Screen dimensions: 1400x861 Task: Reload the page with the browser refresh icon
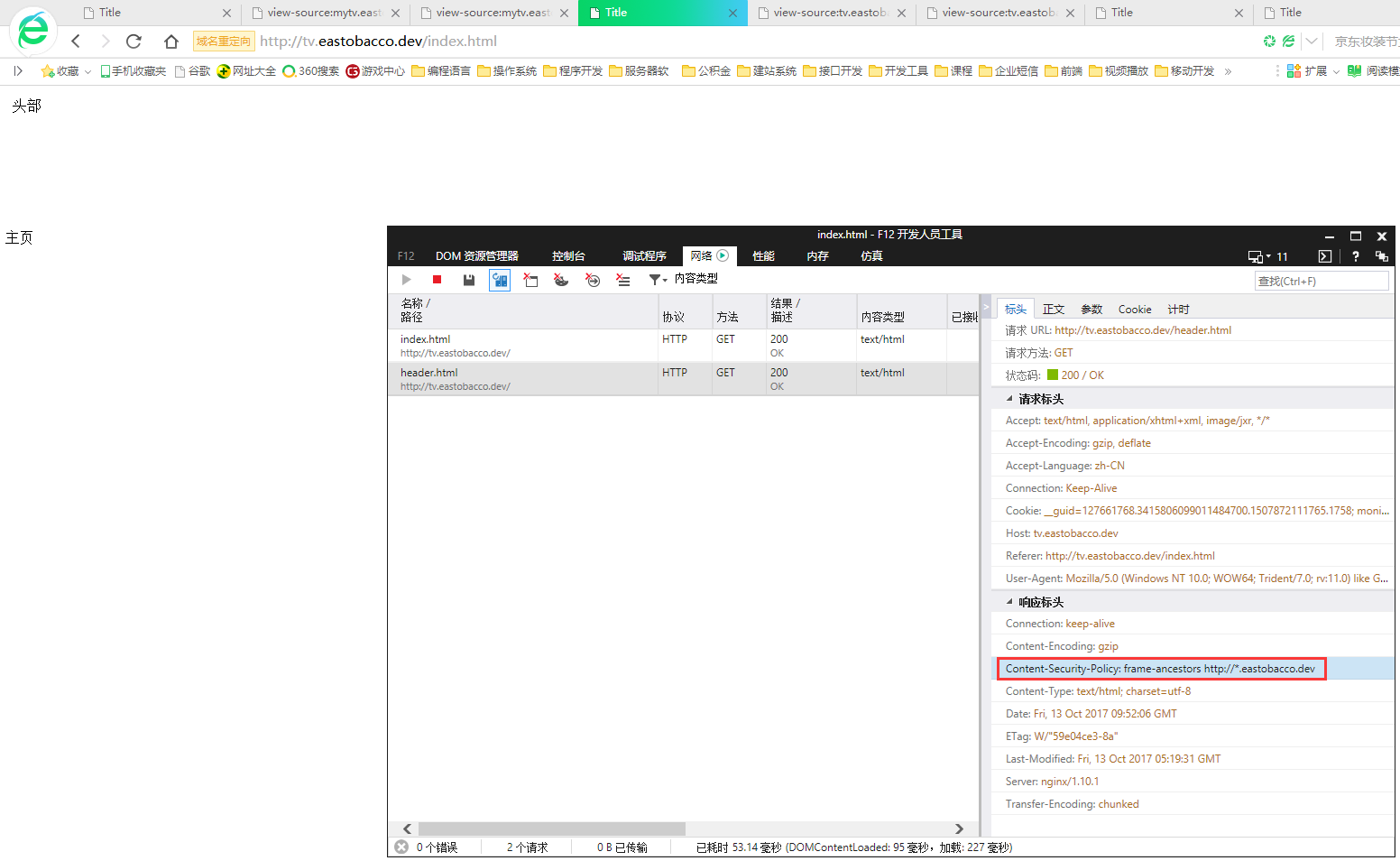click(134, 42)
